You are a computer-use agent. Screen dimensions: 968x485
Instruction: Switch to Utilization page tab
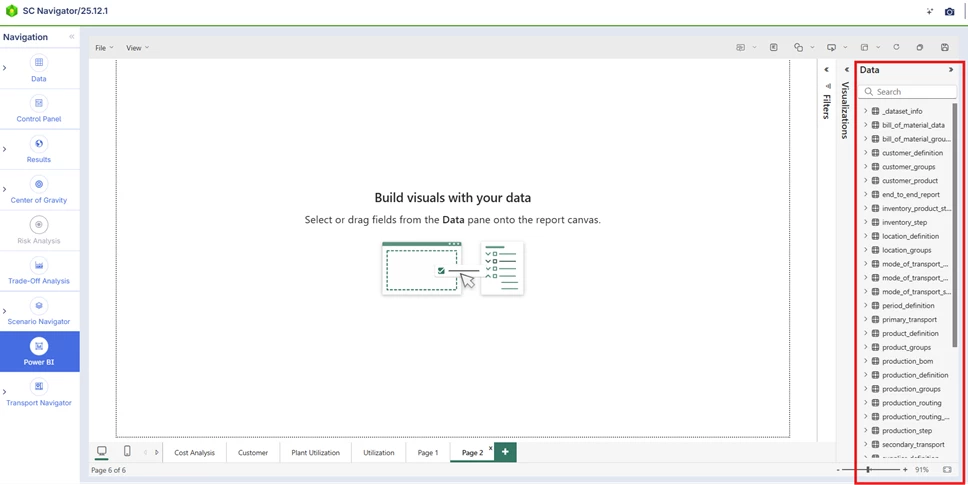pyautogui.click(x=378, y=452)
